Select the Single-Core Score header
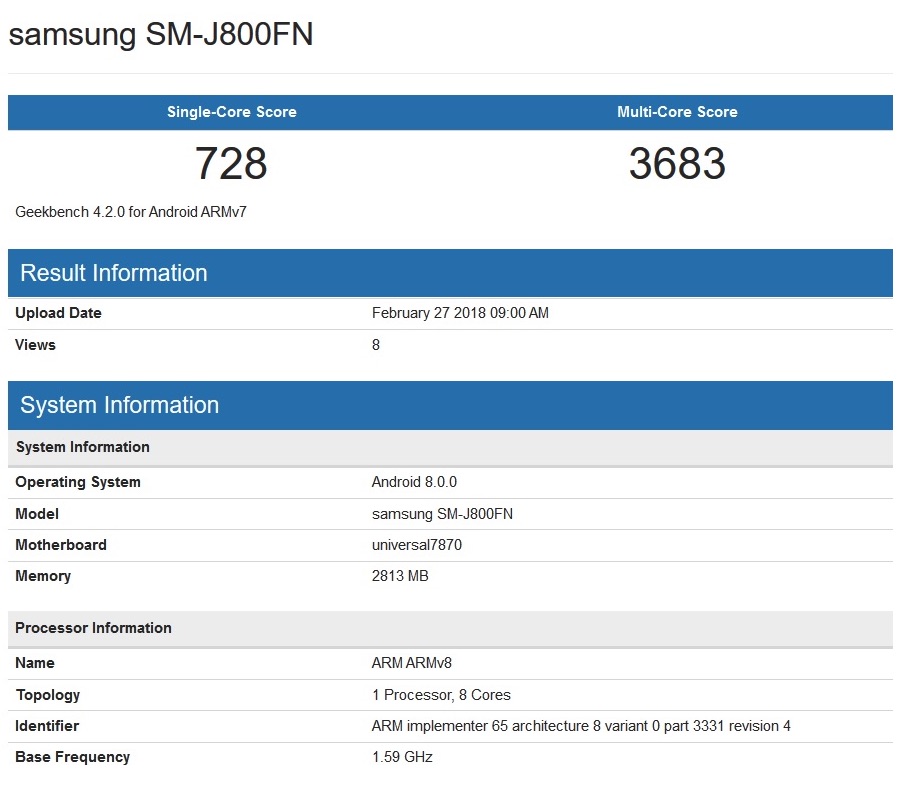Image resolution: width=900 pixels, height=785 pixels. point(231,112)
